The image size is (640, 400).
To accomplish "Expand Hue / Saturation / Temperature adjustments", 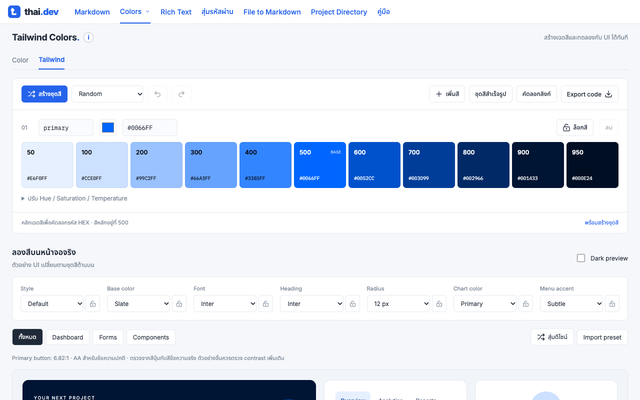I will pos(74,198).
